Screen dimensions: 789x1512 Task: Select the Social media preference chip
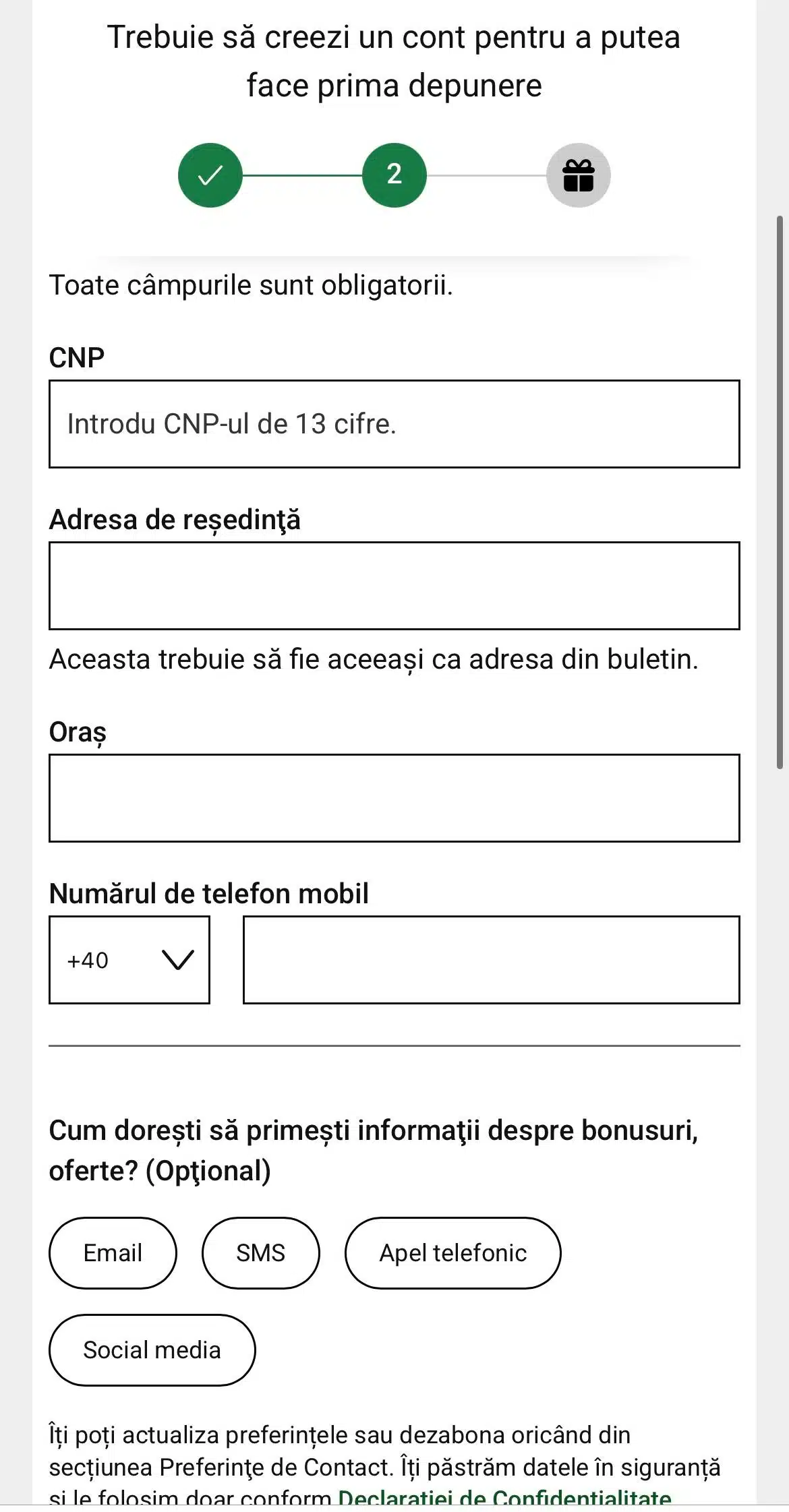point(152,1350)
